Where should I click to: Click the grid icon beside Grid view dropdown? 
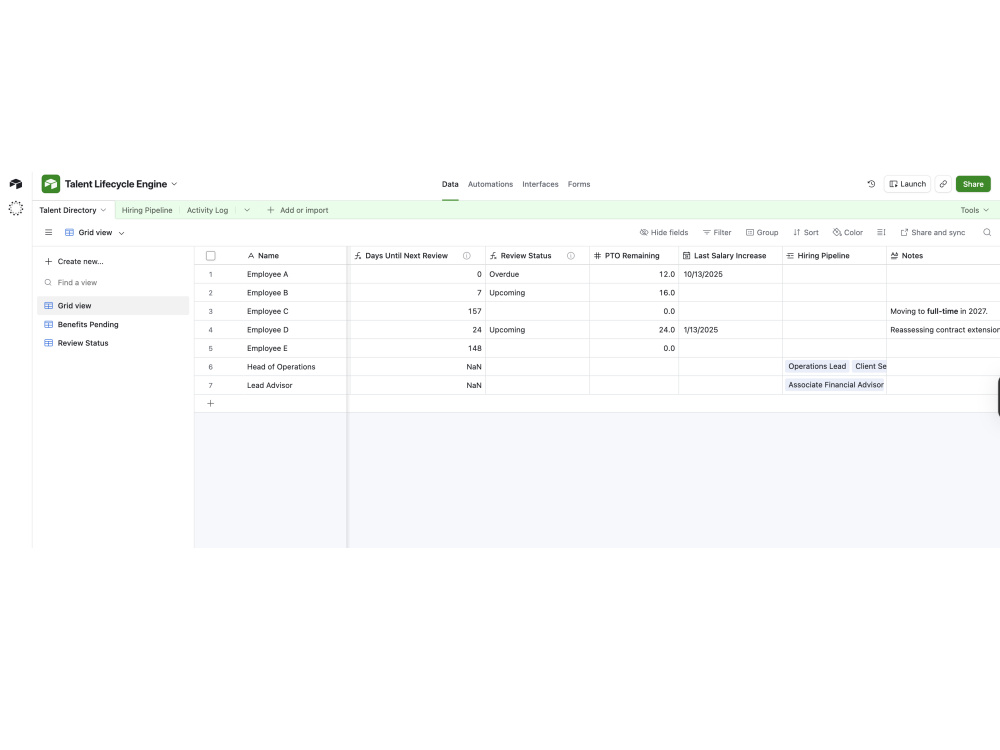click(70, 232)
